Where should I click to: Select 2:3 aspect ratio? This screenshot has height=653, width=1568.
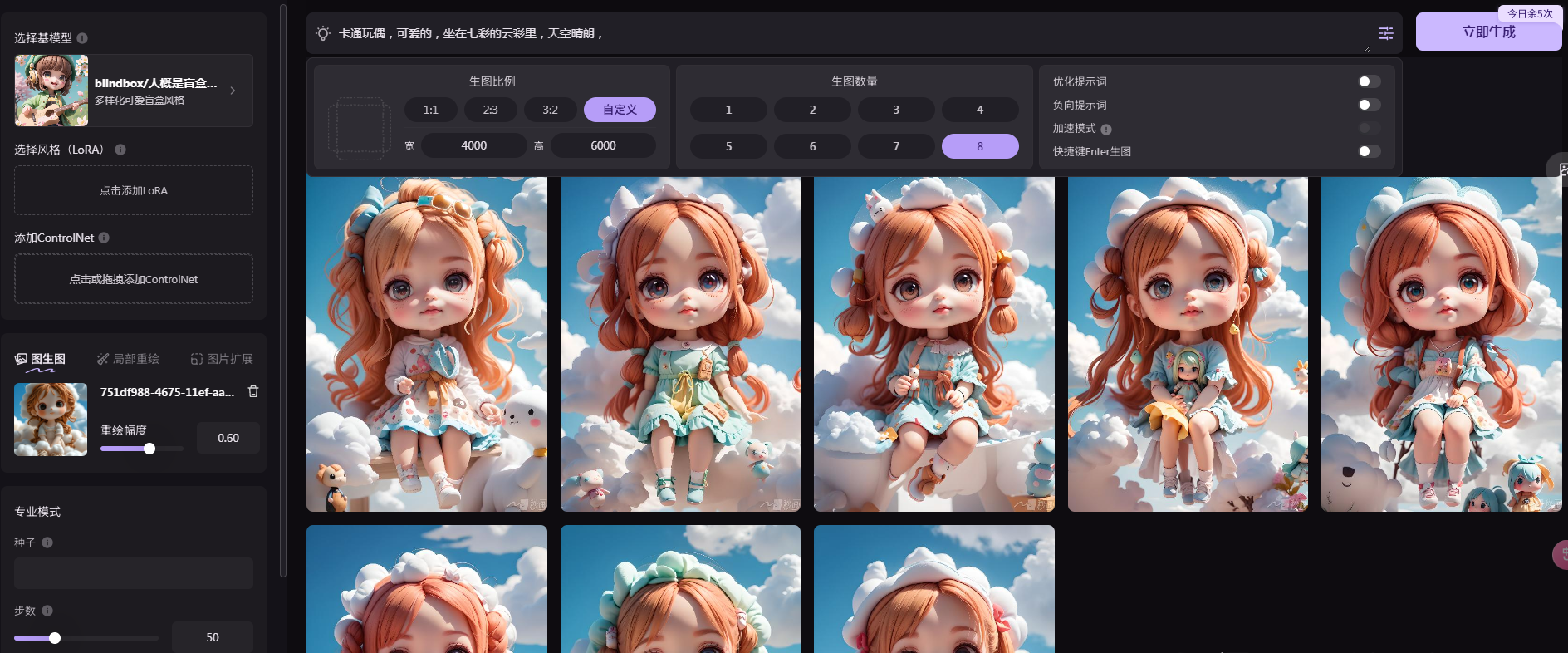pos(491,110)
